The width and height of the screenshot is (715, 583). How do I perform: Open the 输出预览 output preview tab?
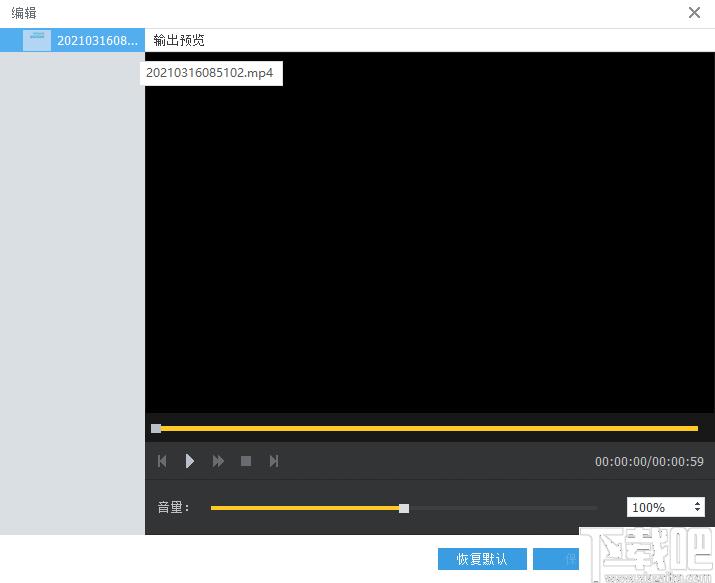[x=179, y=40]
